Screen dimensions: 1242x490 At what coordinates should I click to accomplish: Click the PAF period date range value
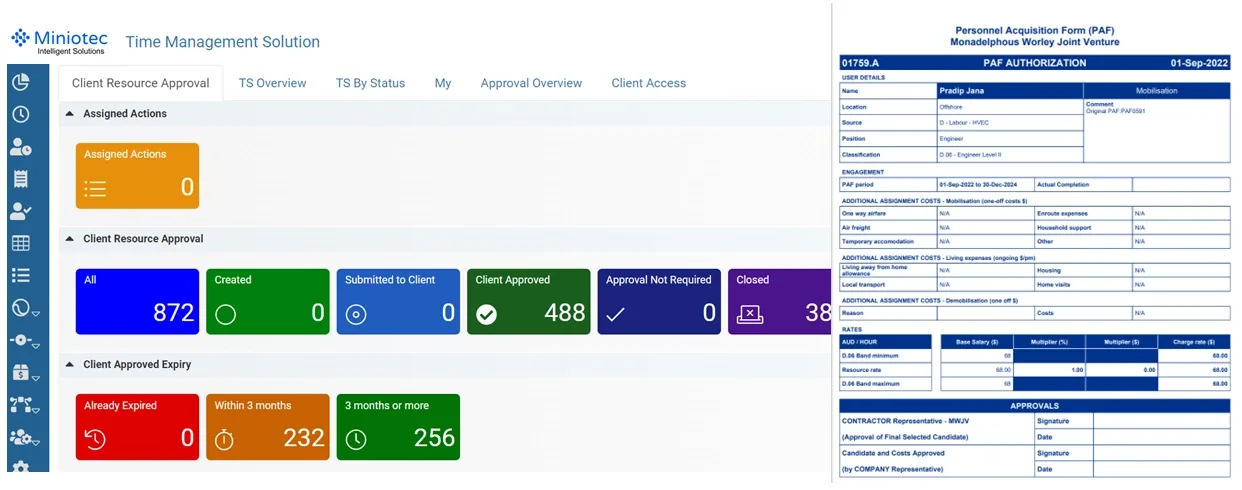point(979,185)
